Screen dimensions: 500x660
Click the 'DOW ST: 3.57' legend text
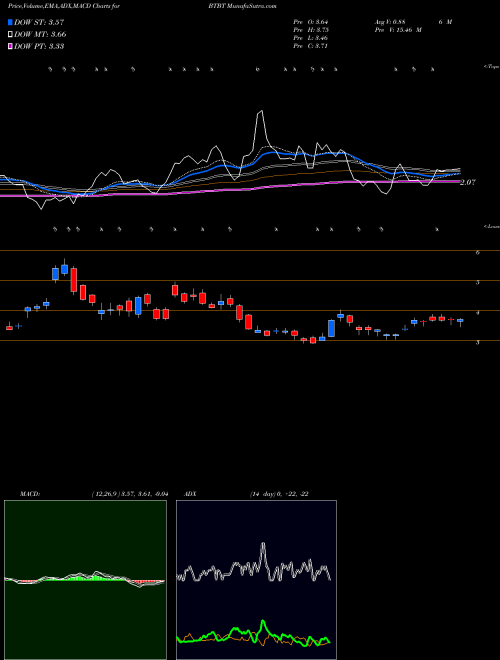[x=39, y=22]
